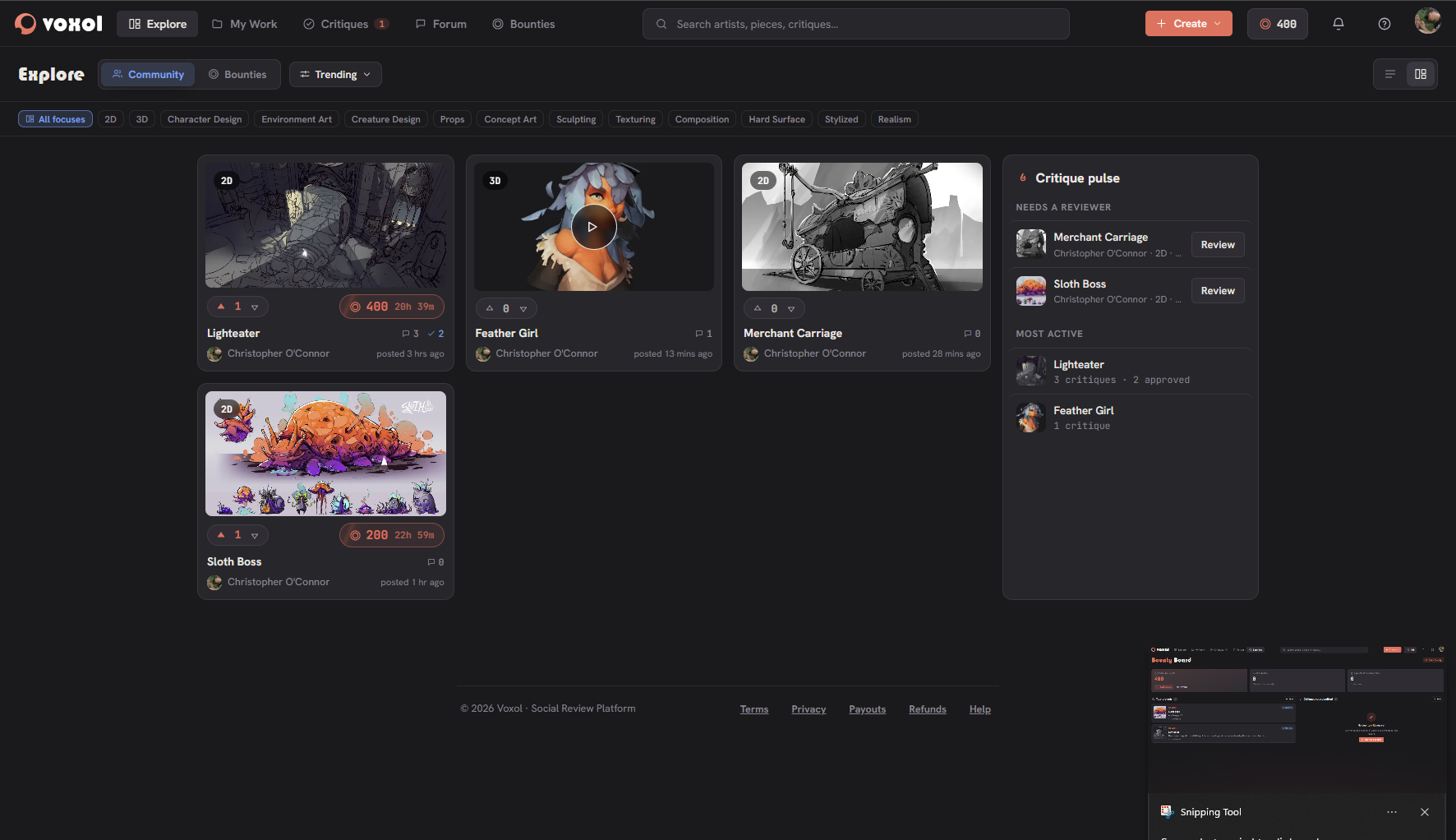Downvote the Lighteater piece
Viewport: 1456px width, 840px height.
coord(255,307)
